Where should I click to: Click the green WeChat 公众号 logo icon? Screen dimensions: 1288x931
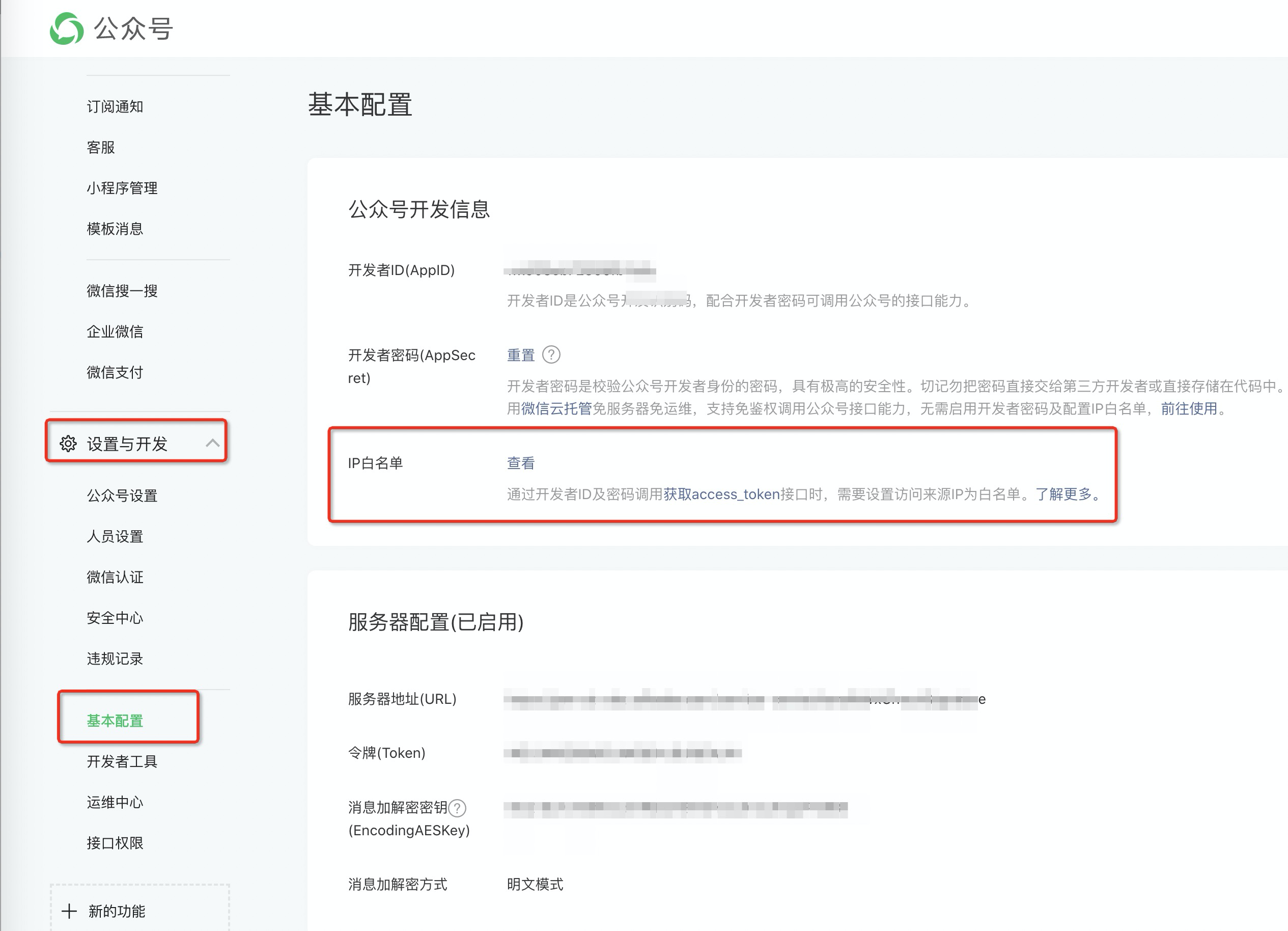coord(67,29)
